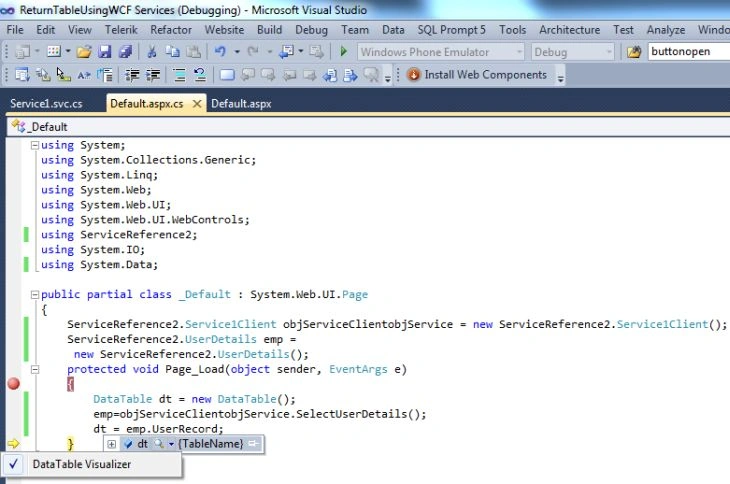Screen dimensions: 730x484
Task: Open the Navigate Backward dropdown arrow
Action: pyautogui.click(x=301, y=51)
